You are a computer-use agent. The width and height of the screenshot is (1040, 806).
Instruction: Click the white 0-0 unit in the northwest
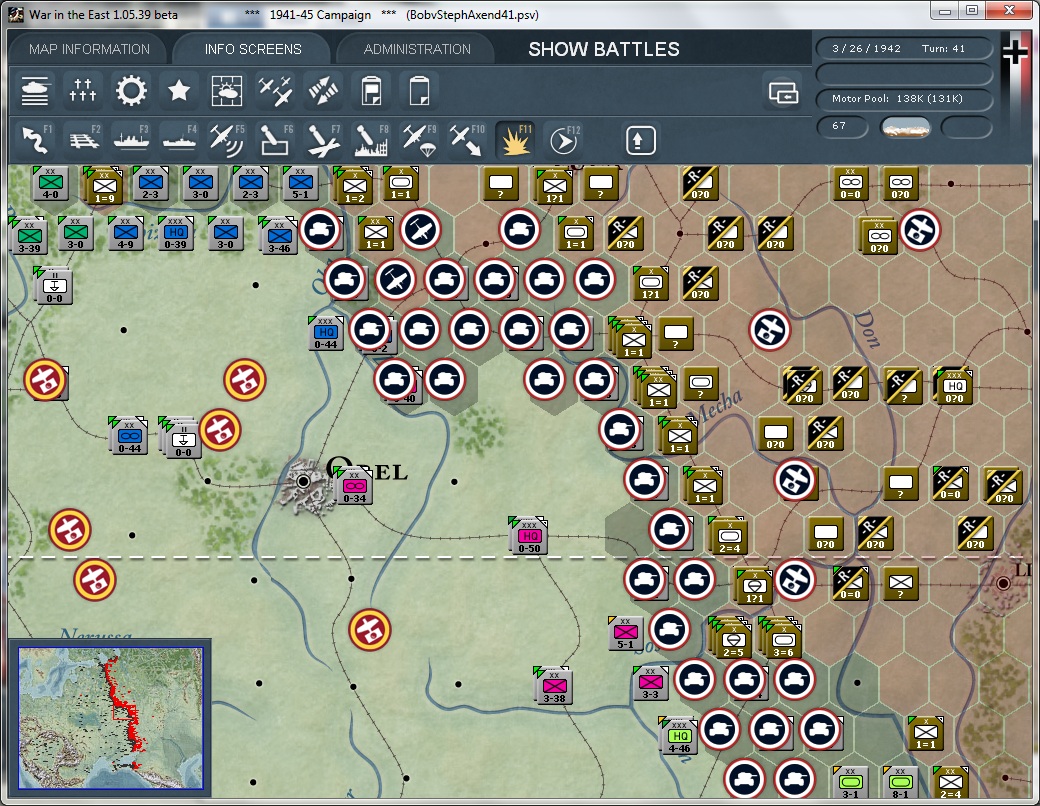pos(54,286)
